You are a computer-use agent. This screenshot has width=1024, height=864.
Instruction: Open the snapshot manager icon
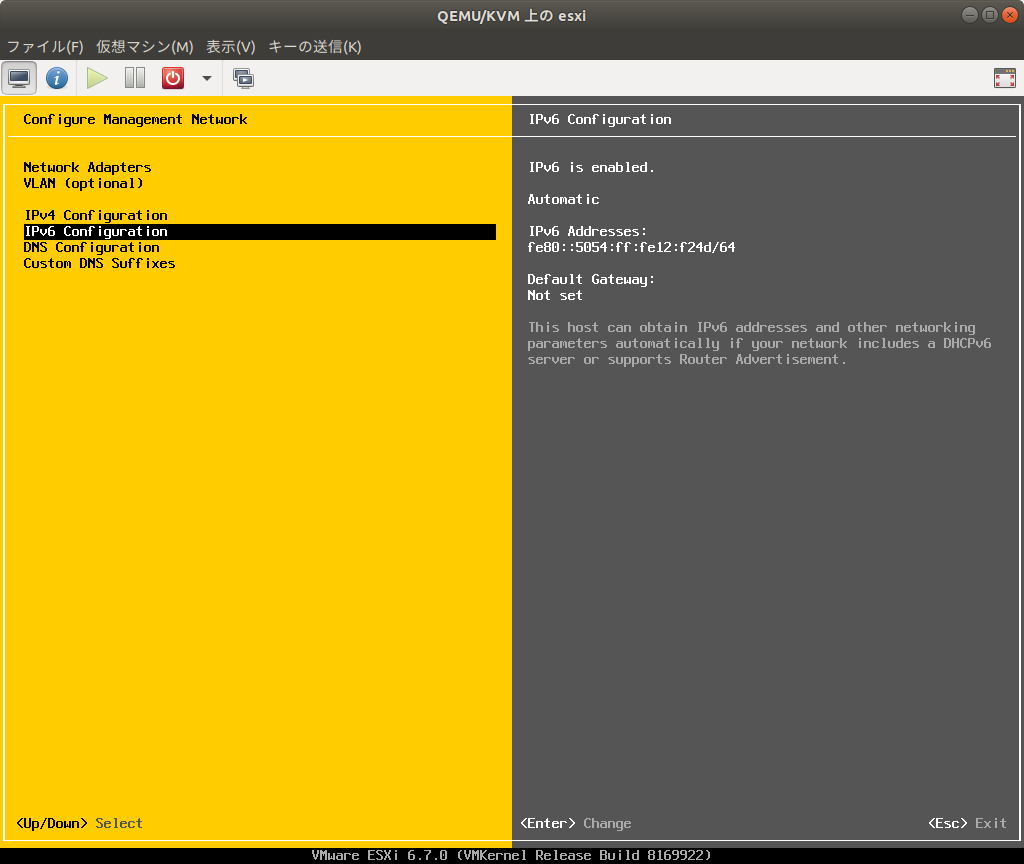[x=244, y=78]
